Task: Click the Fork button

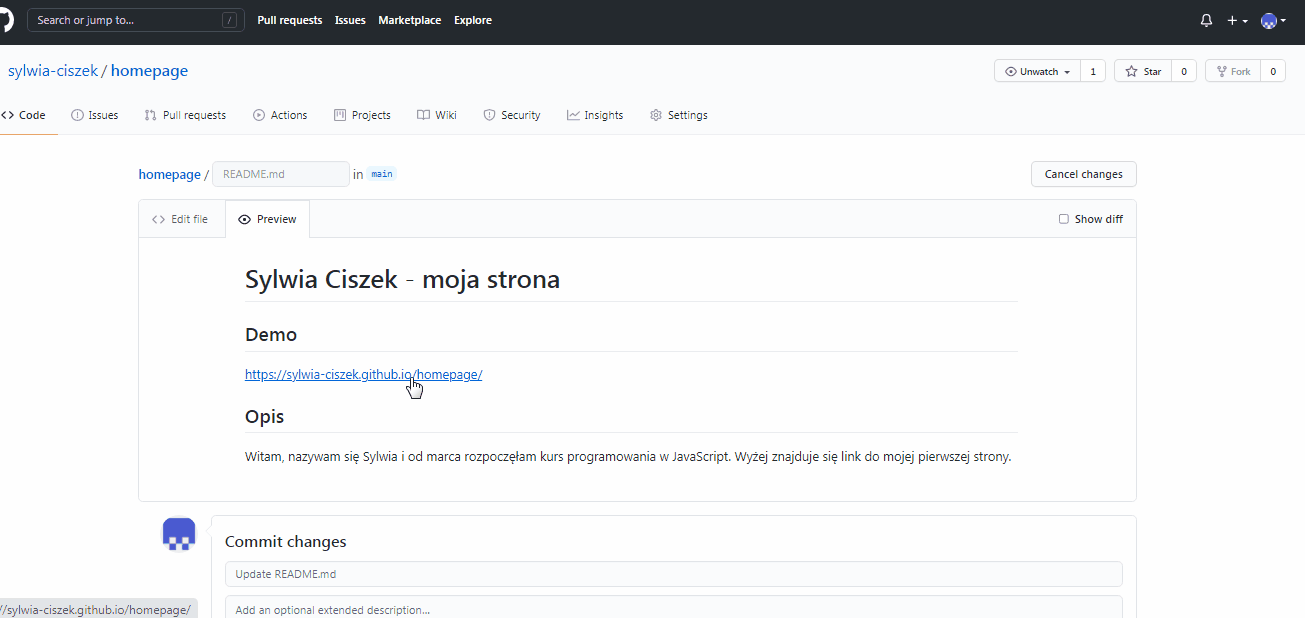Action: pos(1232,71)
